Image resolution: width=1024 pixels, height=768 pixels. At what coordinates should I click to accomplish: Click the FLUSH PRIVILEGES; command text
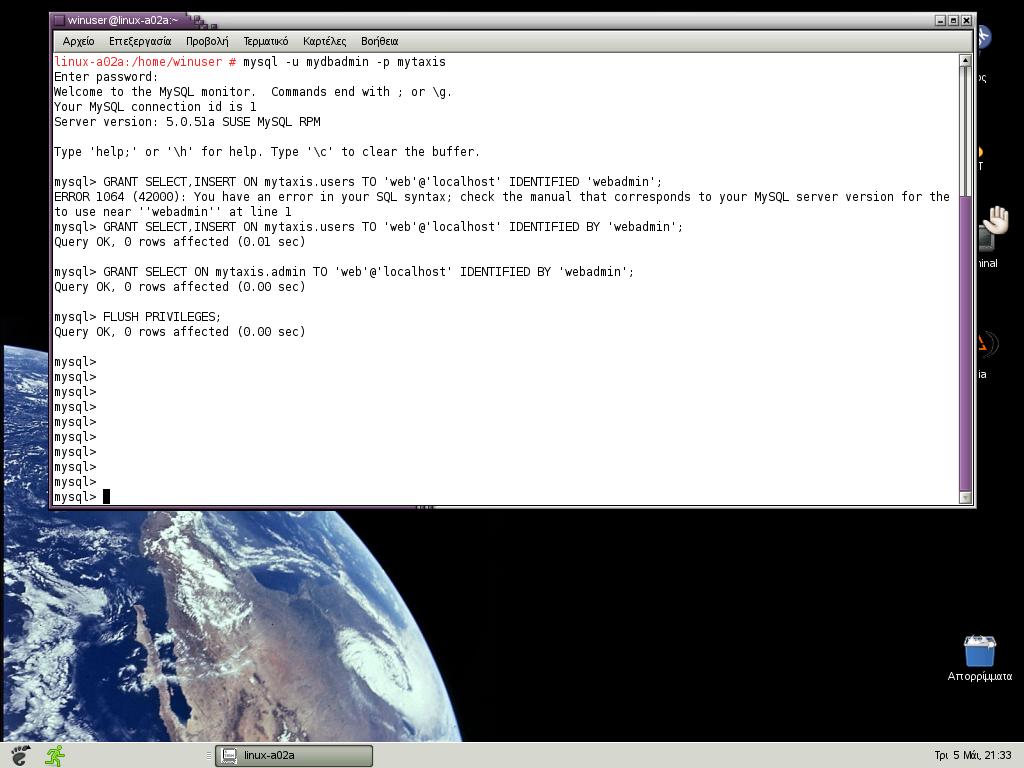coord(162,317)
